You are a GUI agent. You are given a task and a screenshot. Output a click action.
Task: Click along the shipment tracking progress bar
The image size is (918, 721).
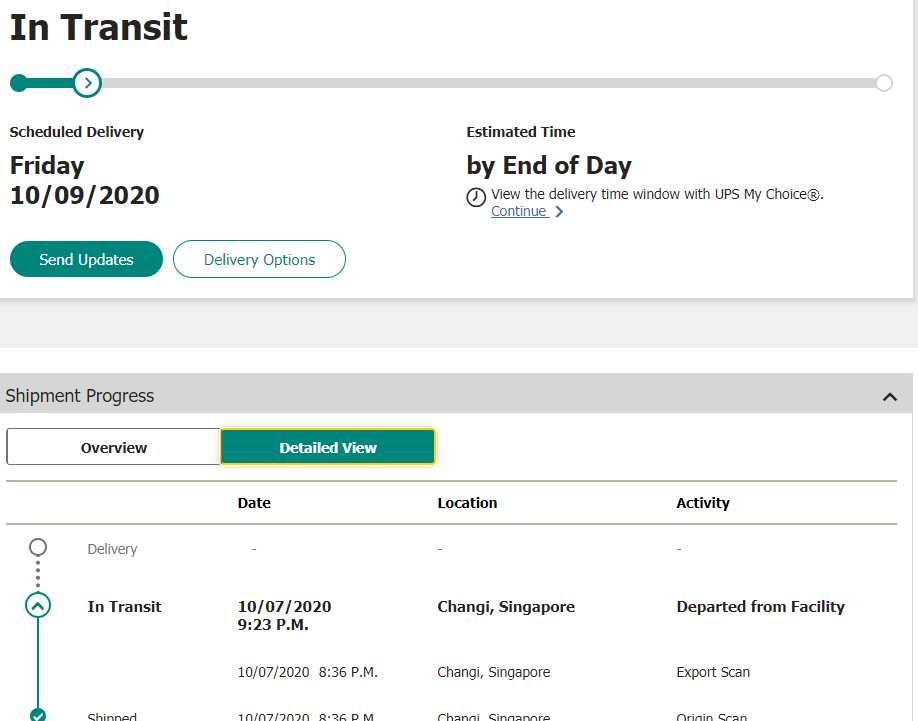point(450,82)
